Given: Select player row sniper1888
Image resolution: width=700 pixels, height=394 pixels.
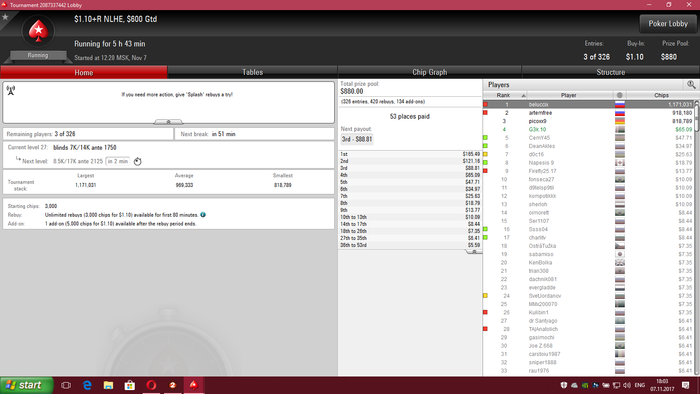Looking at the screenshot, I should pos(588,362).
